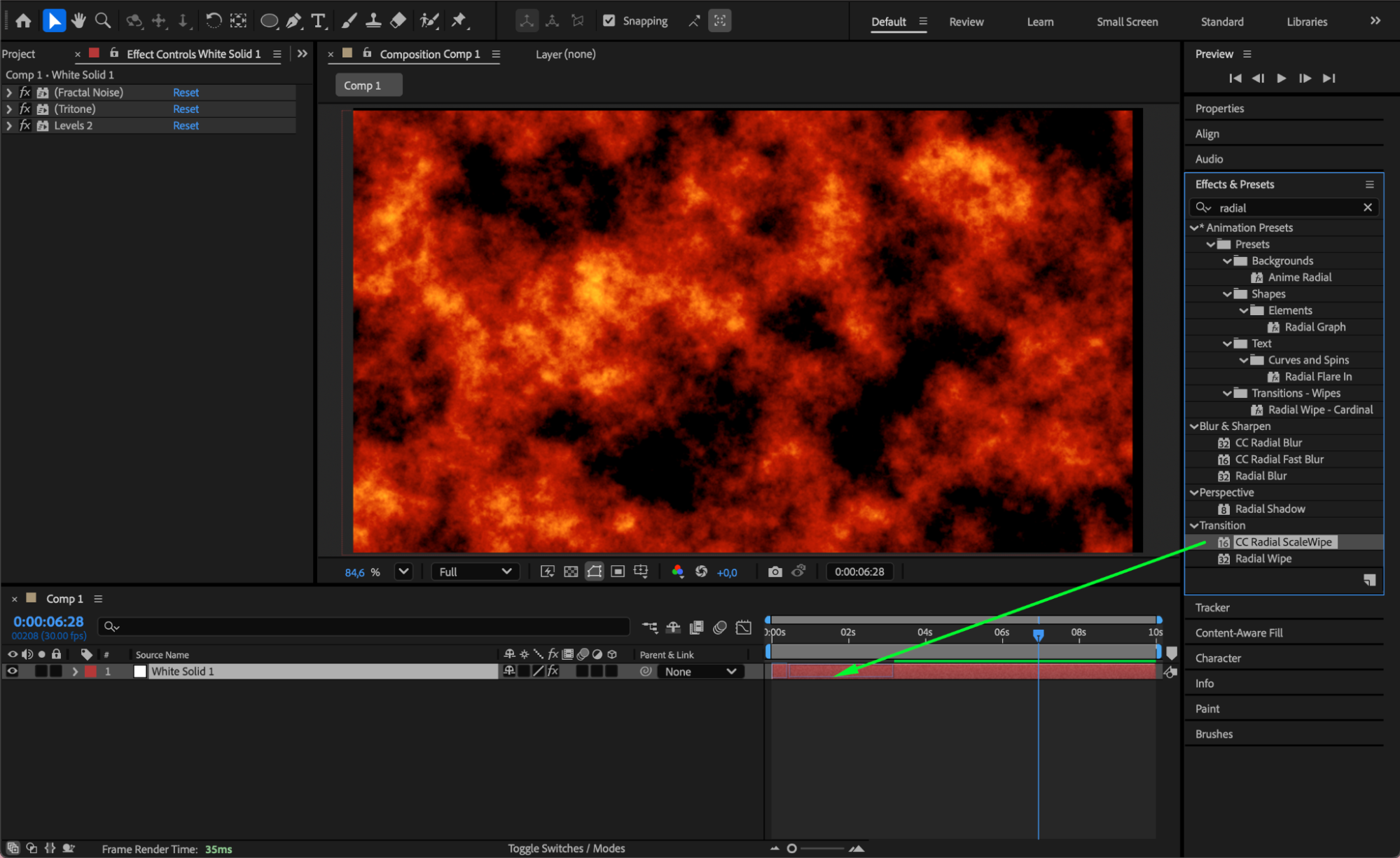The width and height of the screenshot is (1400, 858).
Task: Select the Zoom tool in toolbar
Action: 103,20
